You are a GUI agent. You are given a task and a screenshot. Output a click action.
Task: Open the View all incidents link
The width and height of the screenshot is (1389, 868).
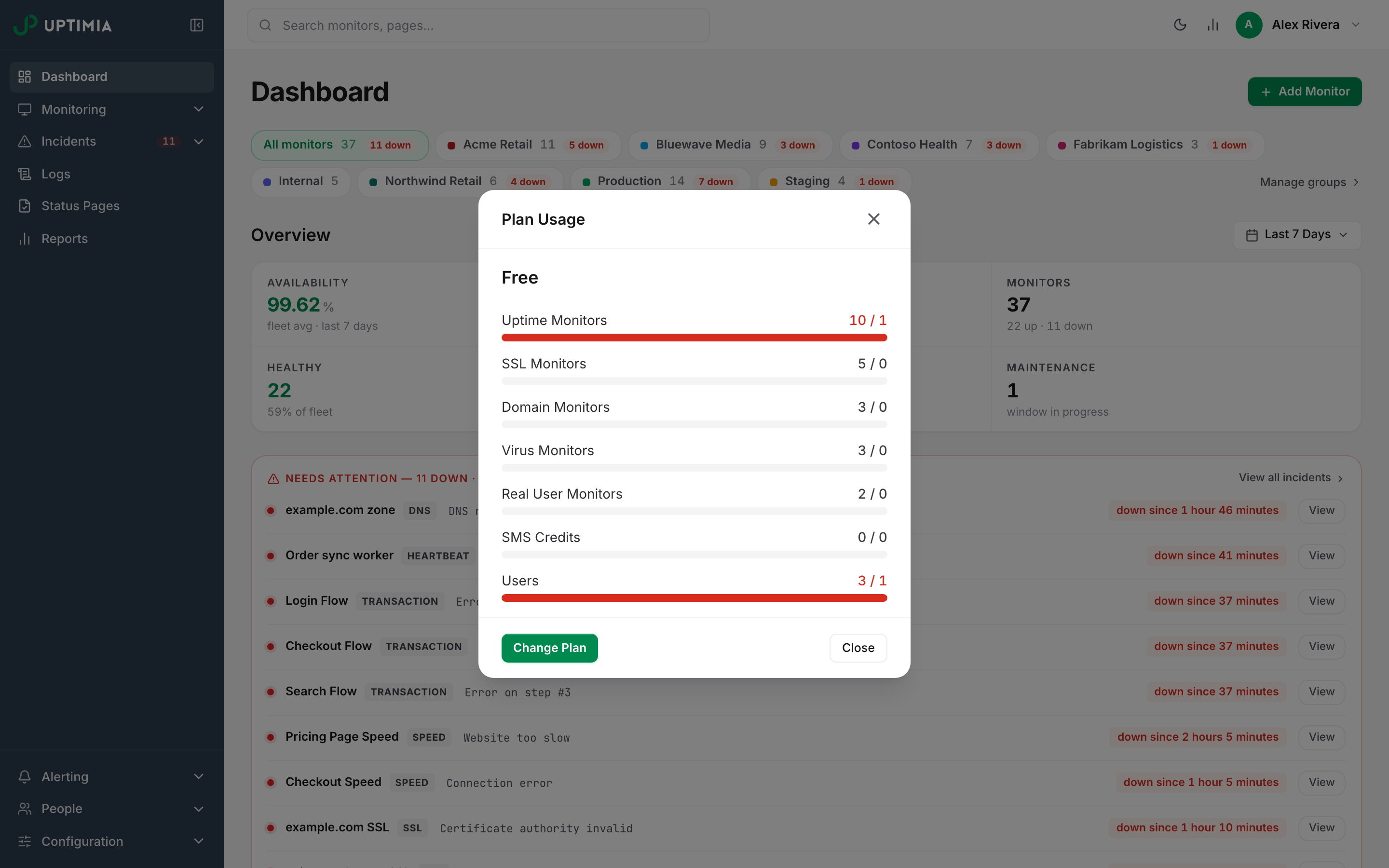1290,477
